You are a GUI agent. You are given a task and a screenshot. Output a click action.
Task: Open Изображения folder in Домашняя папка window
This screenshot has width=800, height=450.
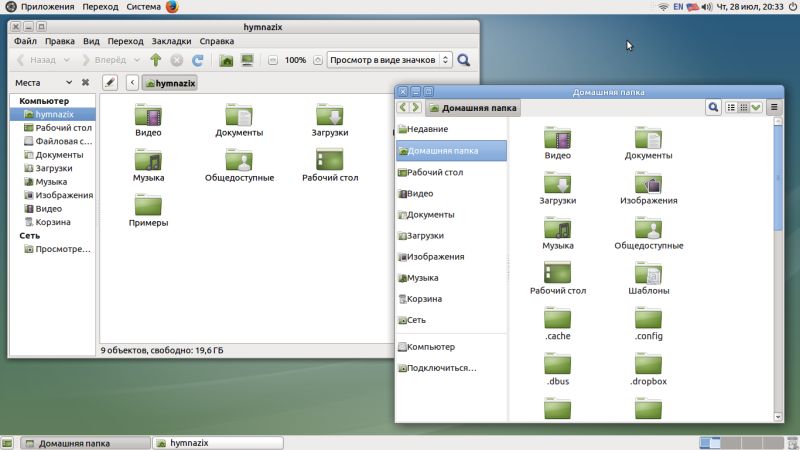coord(648,188)
